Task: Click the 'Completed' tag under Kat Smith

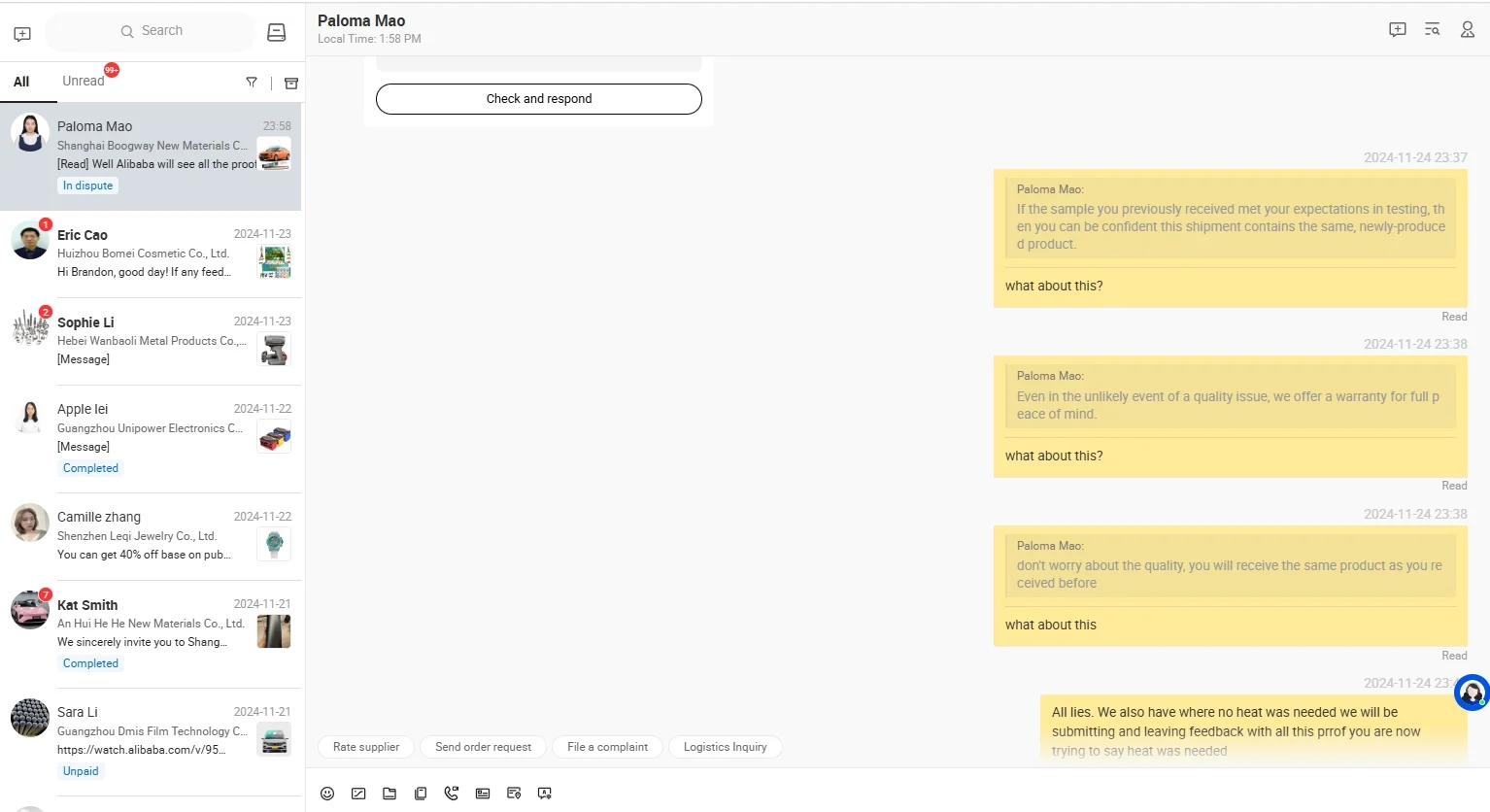Action: tap(90, 663)
